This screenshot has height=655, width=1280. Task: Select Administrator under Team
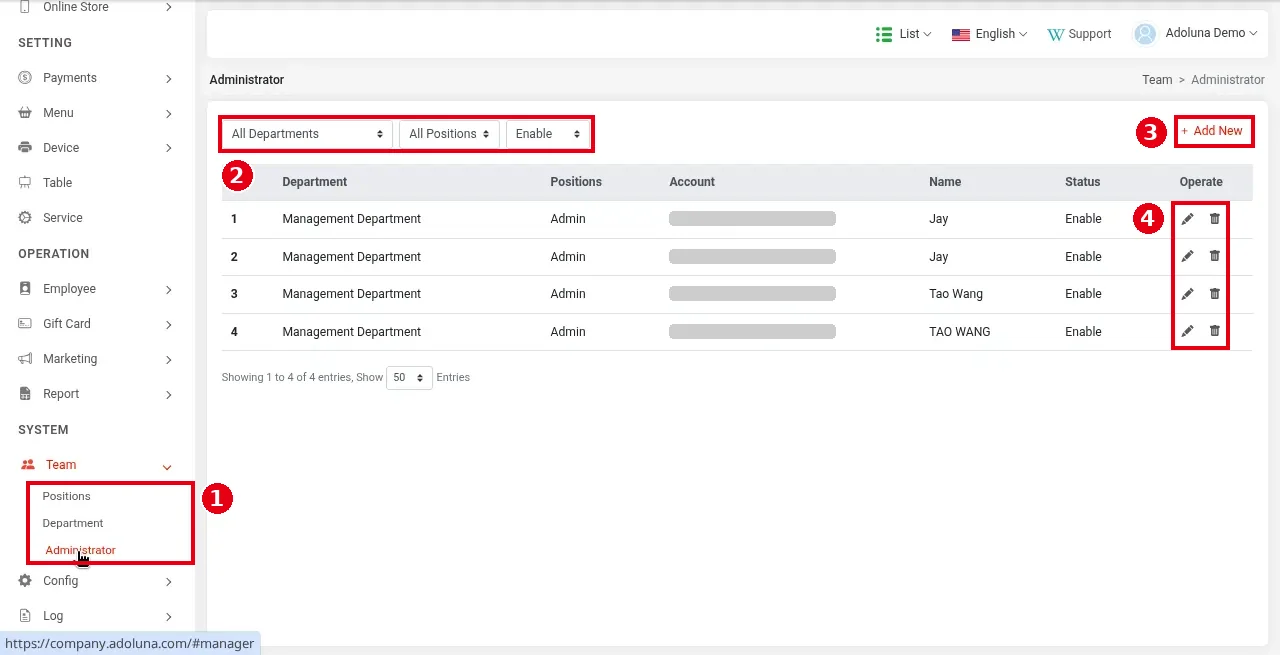[81, 550]
